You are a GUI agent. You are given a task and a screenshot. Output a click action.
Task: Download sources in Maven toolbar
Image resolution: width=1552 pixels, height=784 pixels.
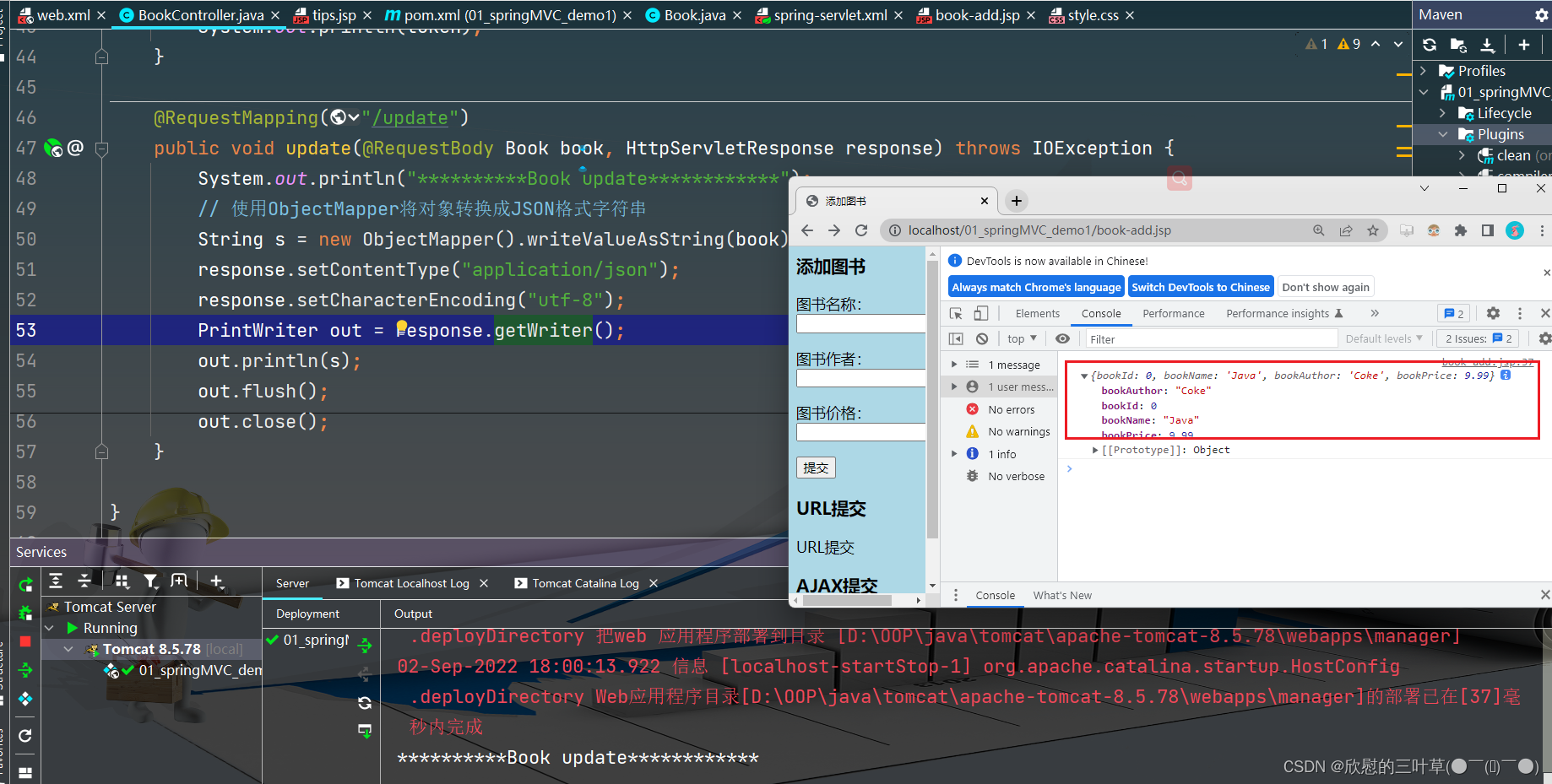point(1488,45)
